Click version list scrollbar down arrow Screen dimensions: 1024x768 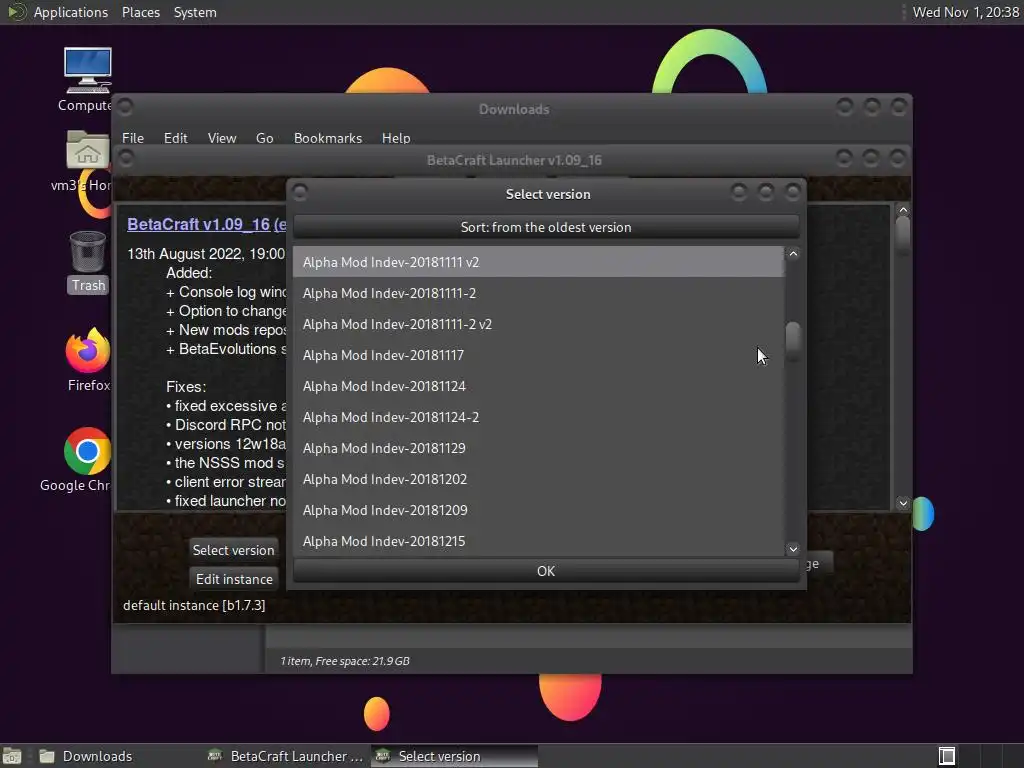[x=793, y=549]
